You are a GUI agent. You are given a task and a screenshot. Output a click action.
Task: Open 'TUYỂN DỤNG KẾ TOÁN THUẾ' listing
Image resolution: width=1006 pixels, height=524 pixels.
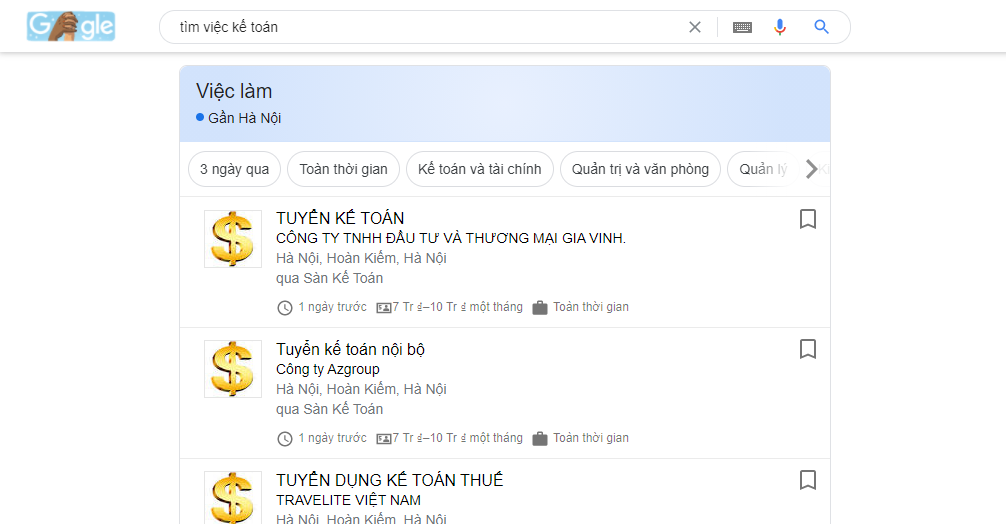[x=389, y=480]
